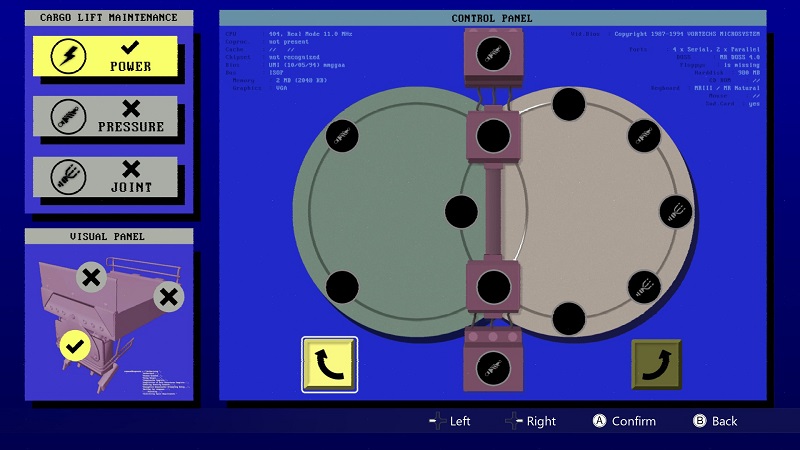Click the right X marker on the lift diagram

click(168, 295)
